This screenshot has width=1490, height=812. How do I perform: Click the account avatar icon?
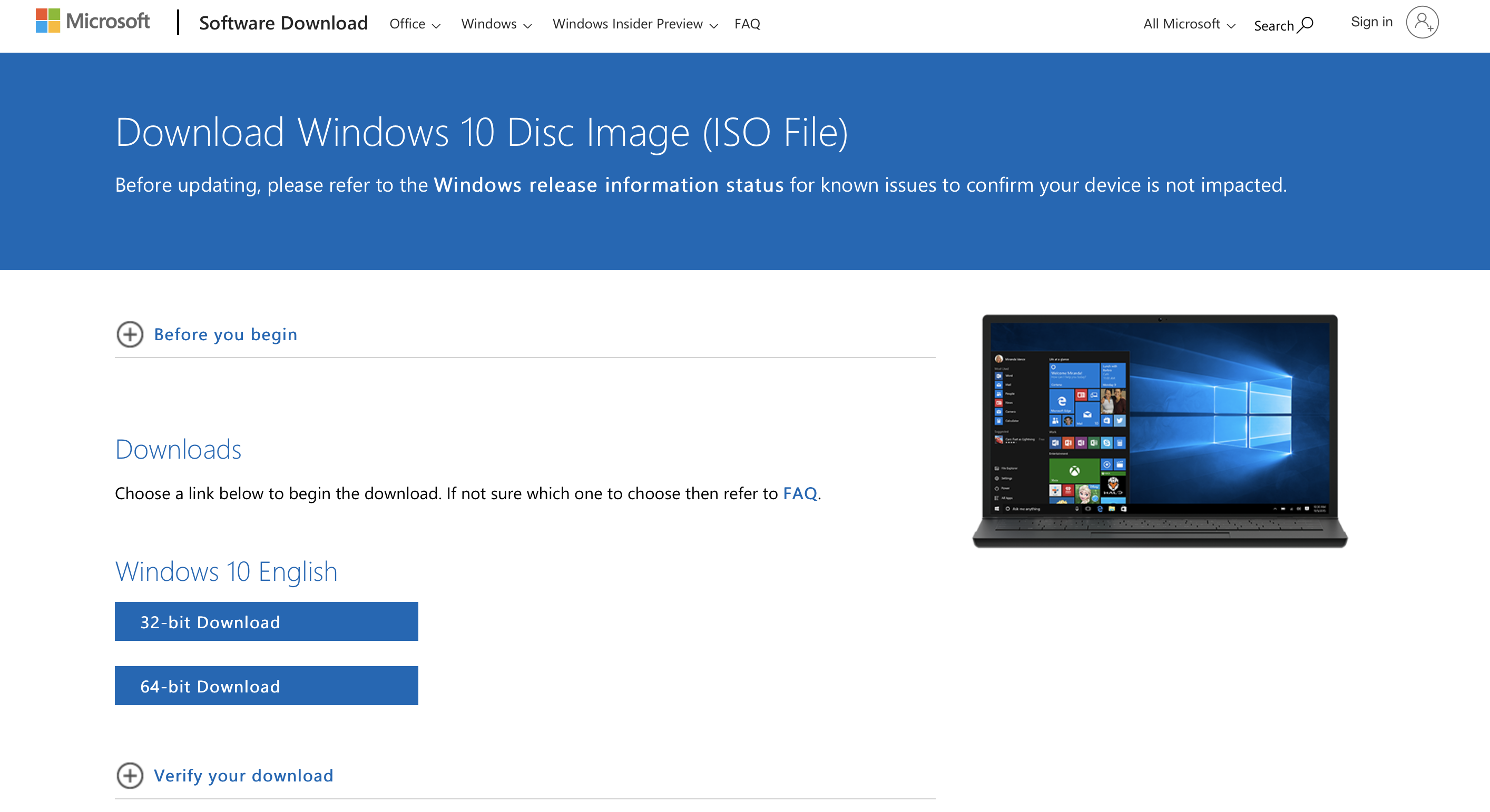click(1423, 23)
